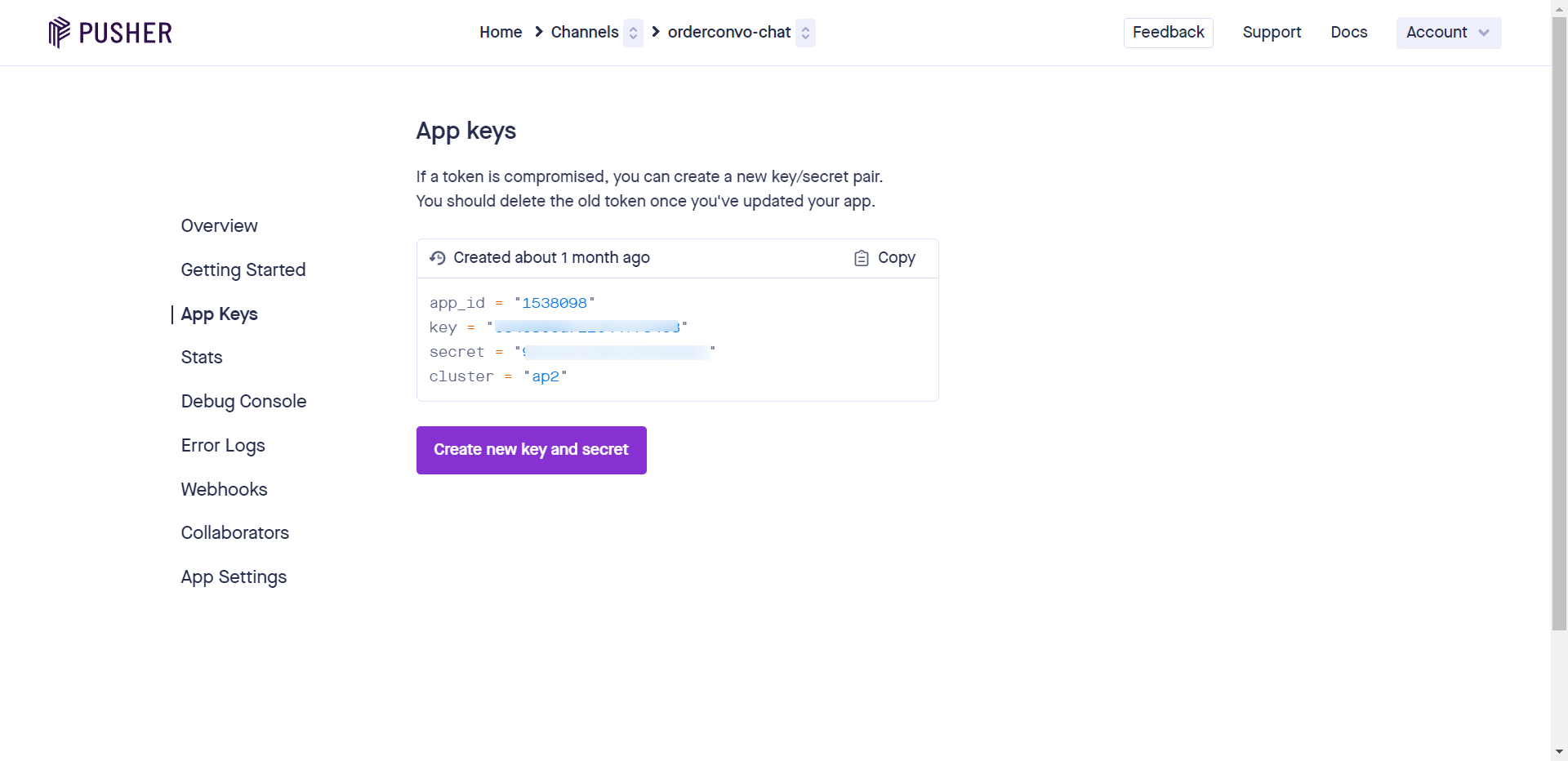
Task: Expand the Account dropdown menu
Action: tap(1448, 33)
